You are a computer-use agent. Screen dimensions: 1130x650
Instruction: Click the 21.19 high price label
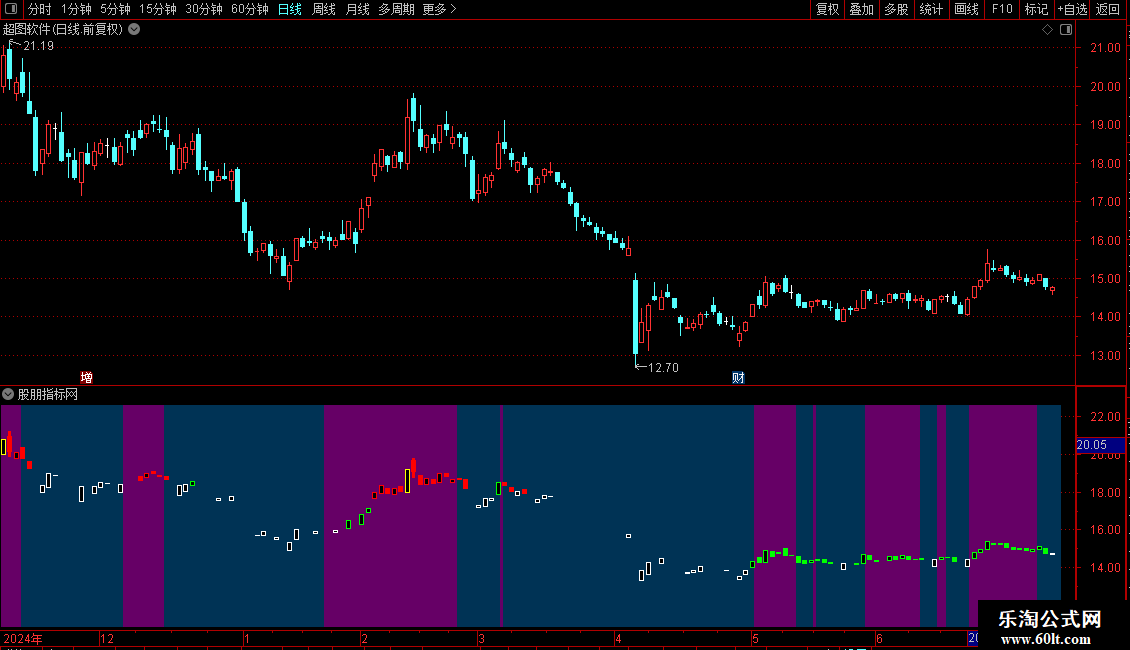pyautogui.click(x=38, y=46)
